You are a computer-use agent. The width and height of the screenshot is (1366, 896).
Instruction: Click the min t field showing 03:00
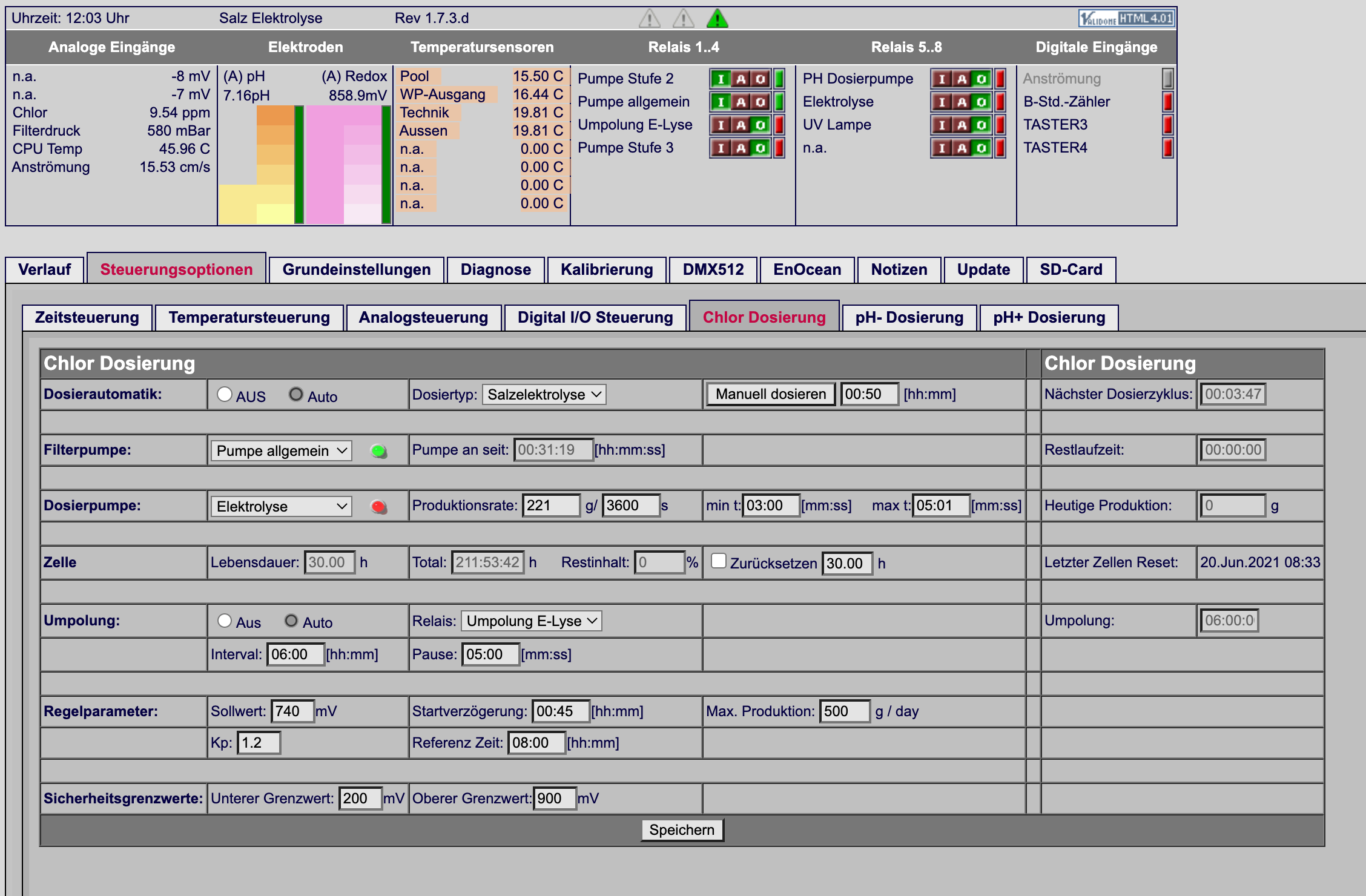771,506
